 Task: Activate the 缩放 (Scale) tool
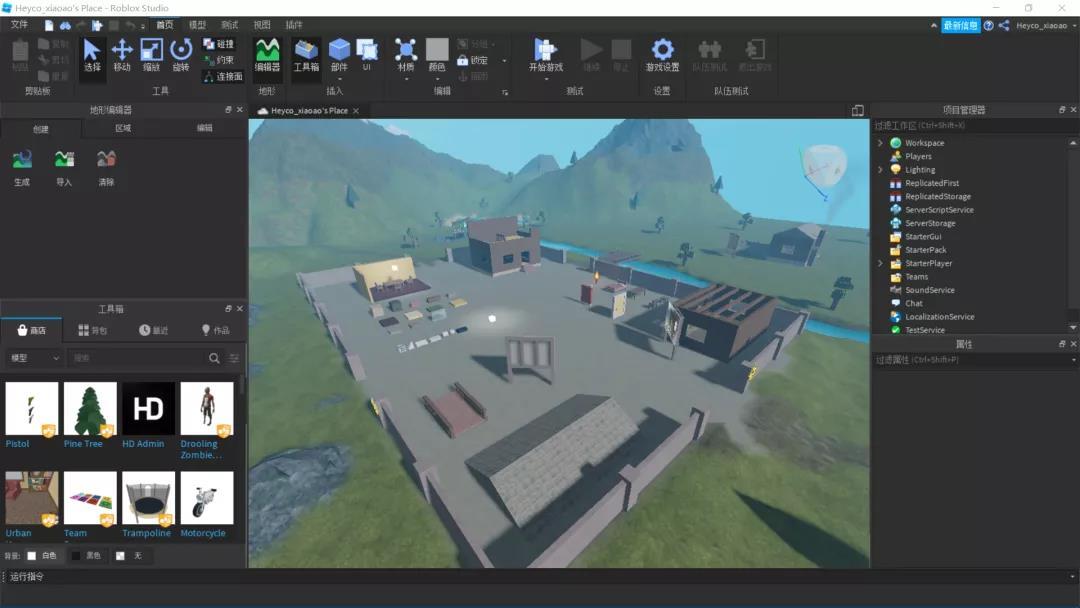pyautogui.click(x=152, y=55)
